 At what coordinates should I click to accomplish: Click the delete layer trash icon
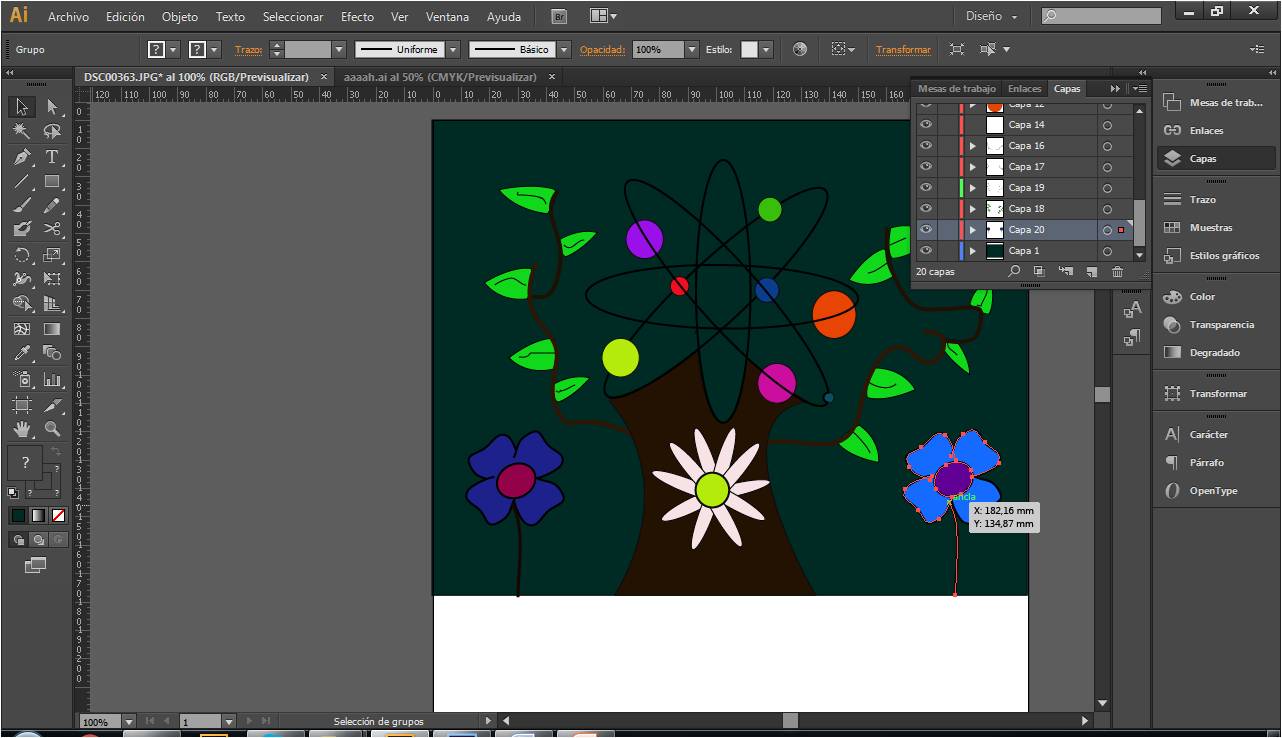pyautogui.click(x=1118, y=271)
